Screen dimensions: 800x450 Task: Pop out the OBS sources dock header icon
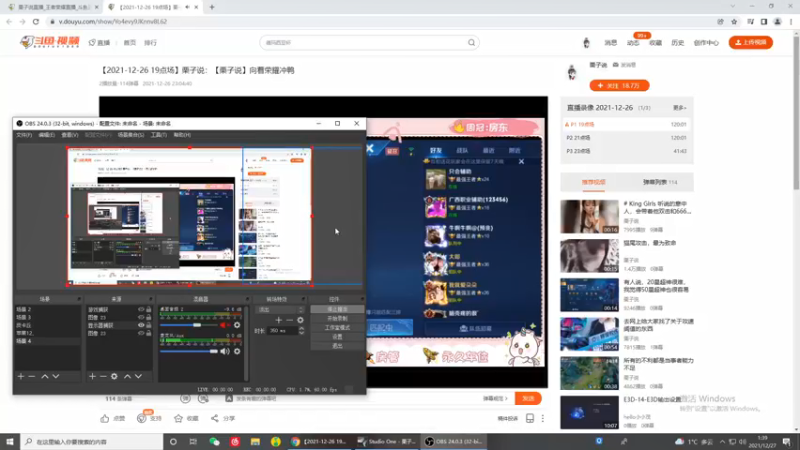pos(150,299)
